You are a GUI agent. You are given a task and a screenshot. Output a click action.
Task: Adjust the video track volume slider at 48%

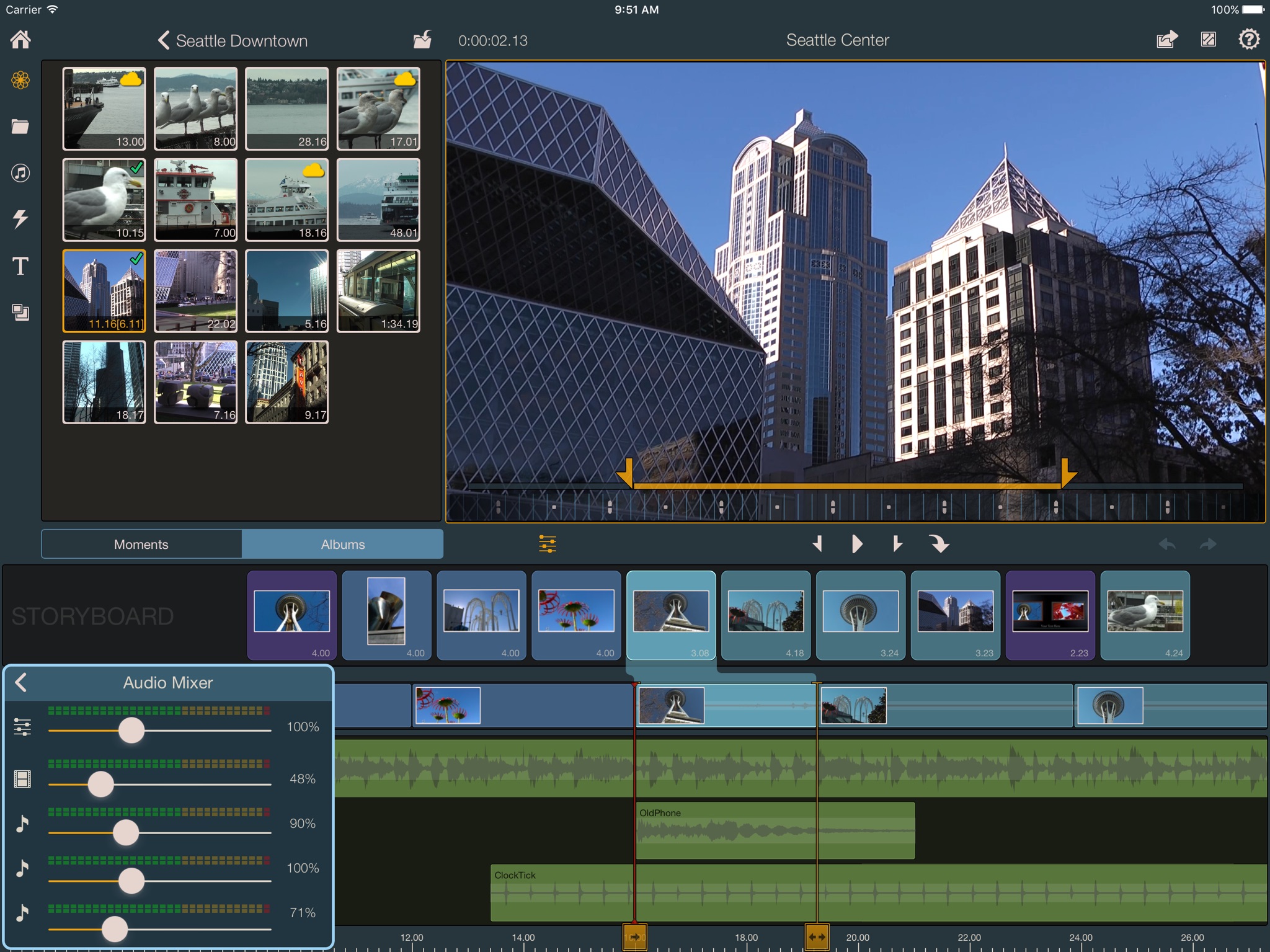pyautogui.click(x=101, y=784)
